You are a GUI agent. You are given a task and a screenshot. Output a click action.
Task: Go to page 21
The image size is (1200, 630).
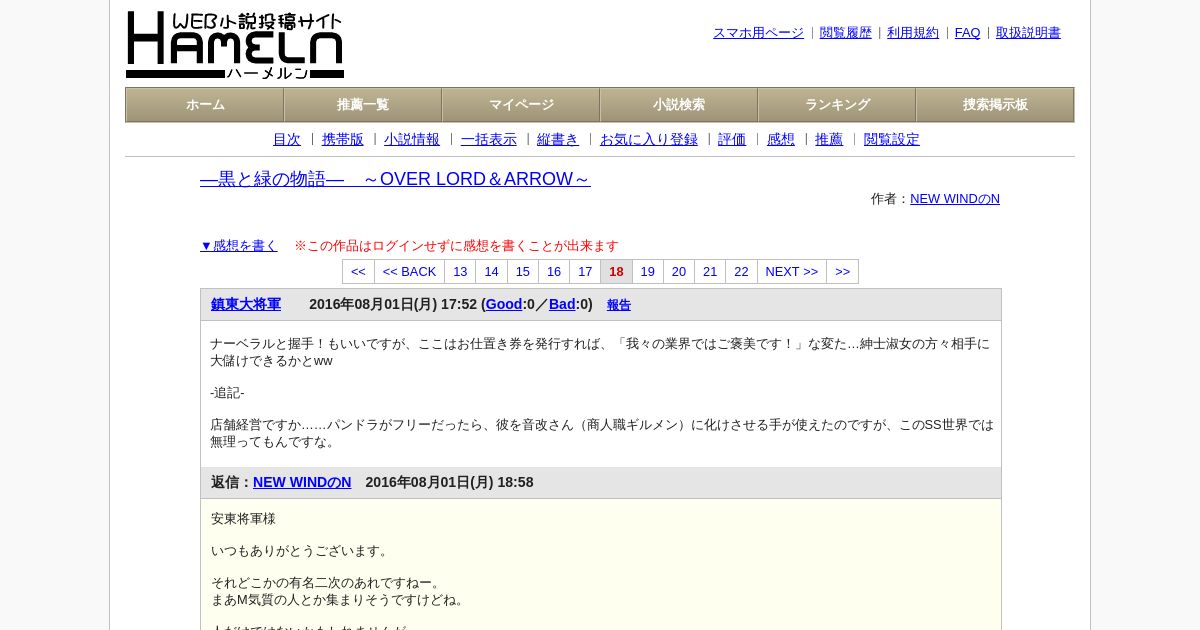click(710, 272)
